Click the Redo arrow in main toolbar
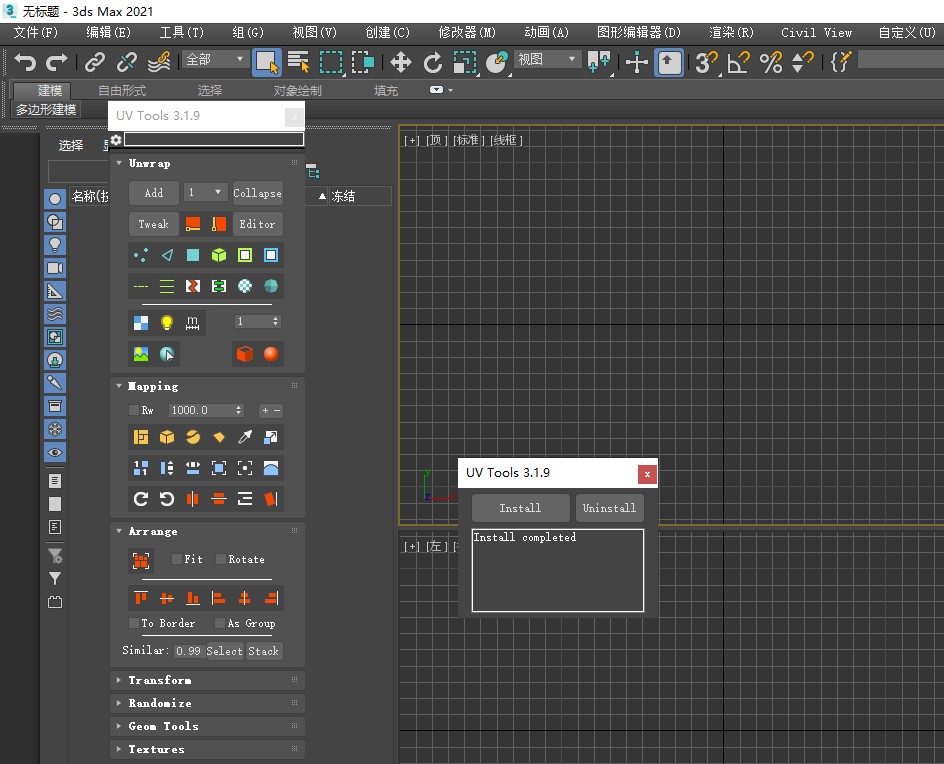This screenshot has width=944, height=764. (57, 62)
